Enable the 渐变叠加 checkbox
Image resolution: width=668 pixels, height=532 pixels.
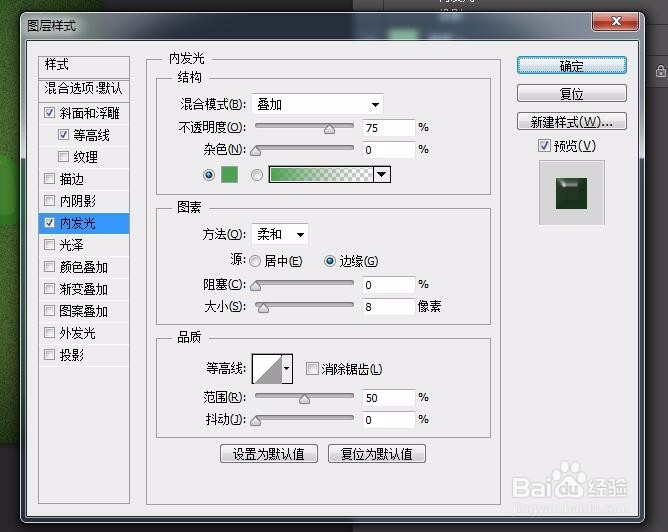pyautogui.click(x=49, y=288)
